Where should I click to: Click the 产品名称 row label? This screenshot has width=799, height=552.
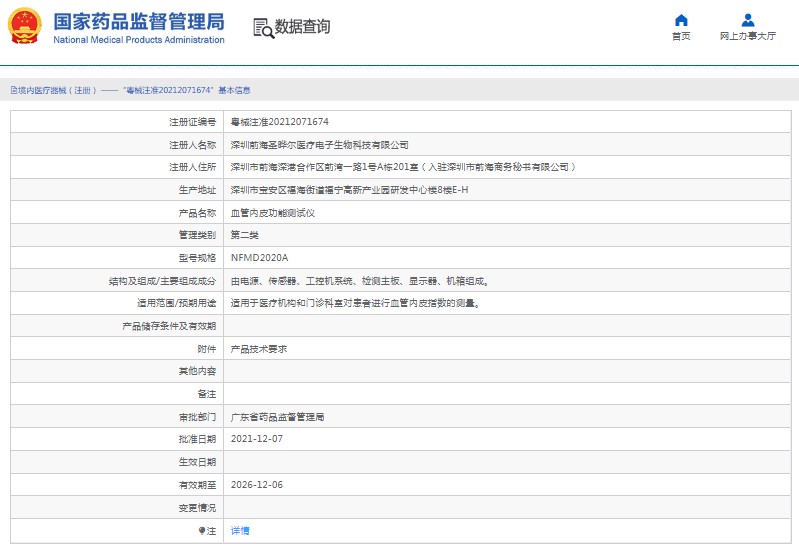(x=197, y=213)
